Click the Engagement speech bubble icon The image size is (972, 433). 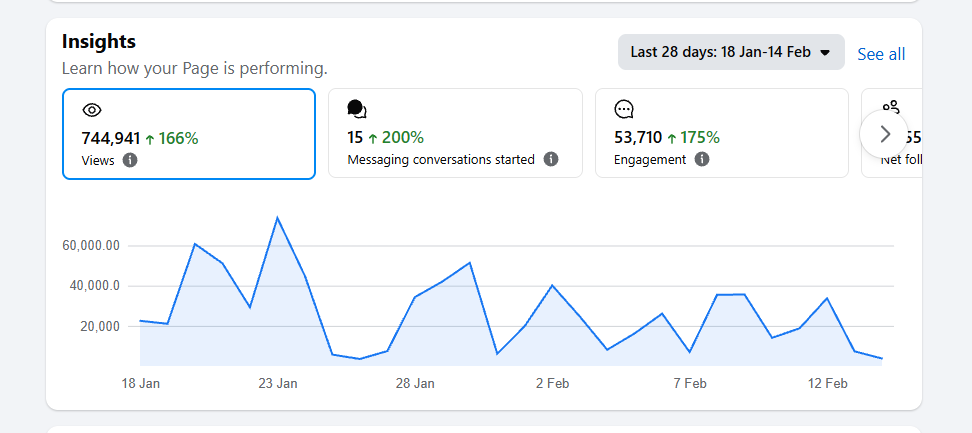tap(624, 110)
